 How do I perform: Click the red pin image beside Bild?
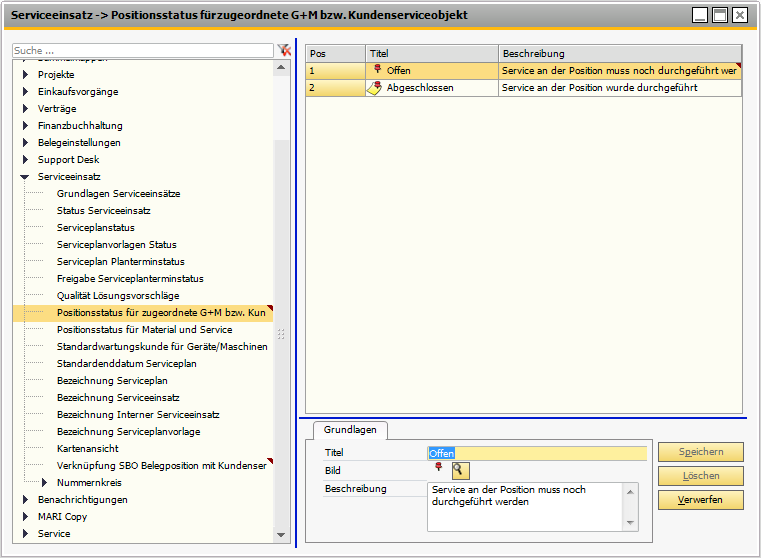pyautogui.click(x=438, y=469)
